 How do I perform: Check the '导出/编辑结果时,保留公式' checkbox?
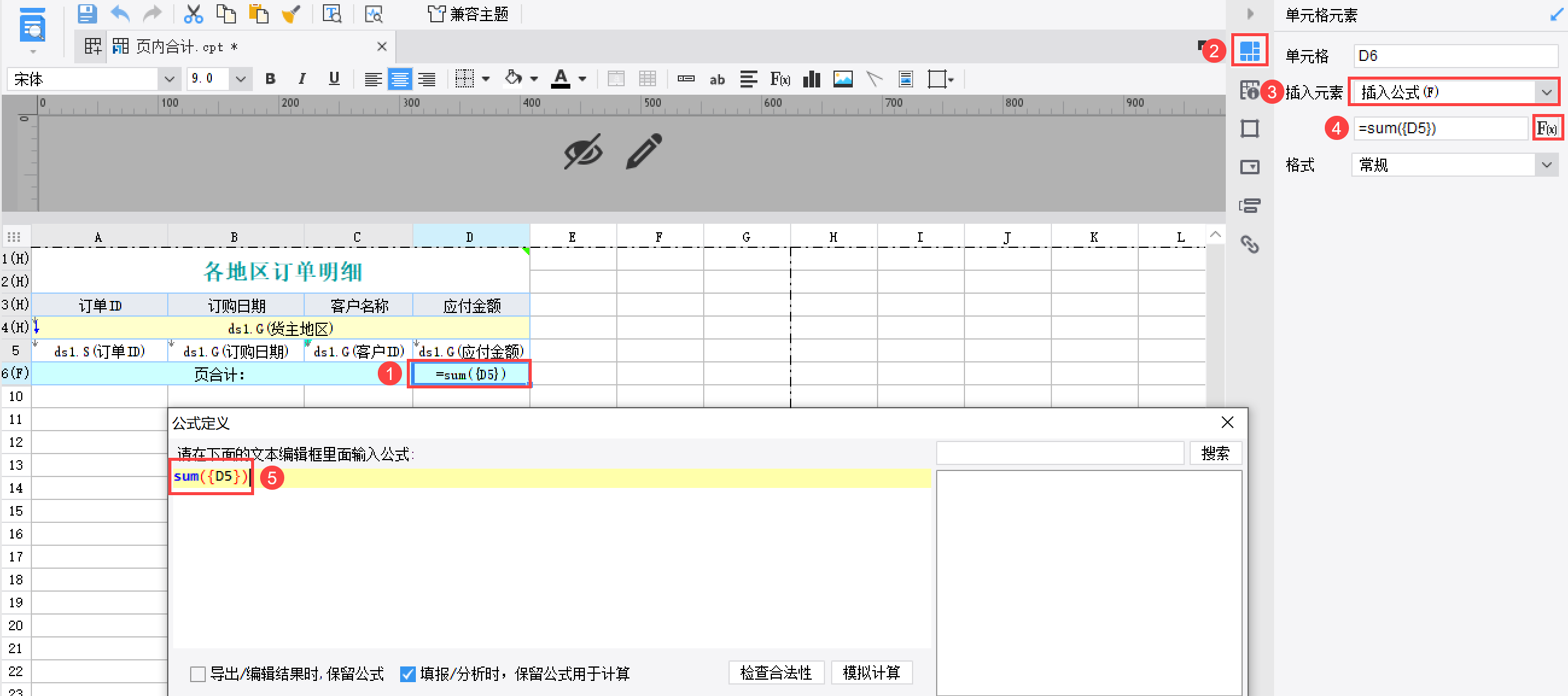point(198,674)
